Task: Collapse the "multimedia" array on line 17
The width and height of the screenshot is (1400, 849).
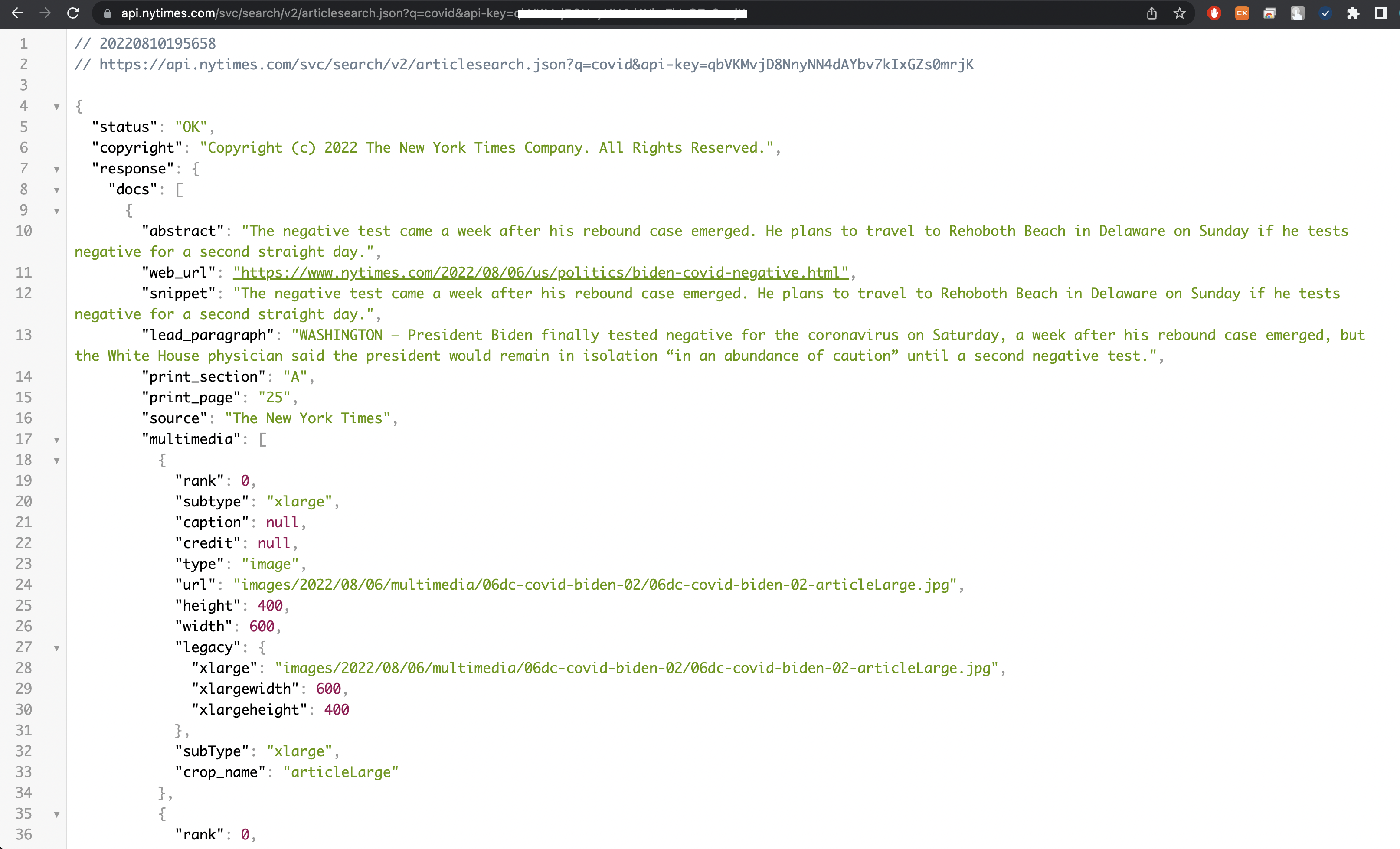Action: 57,440
